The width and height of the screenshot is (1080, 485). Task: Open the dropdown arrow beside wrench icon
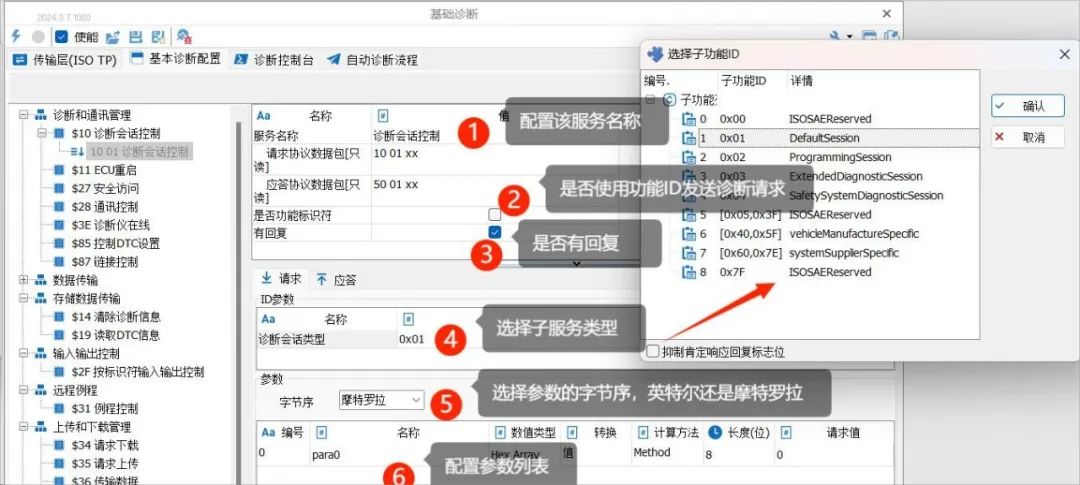850,37
